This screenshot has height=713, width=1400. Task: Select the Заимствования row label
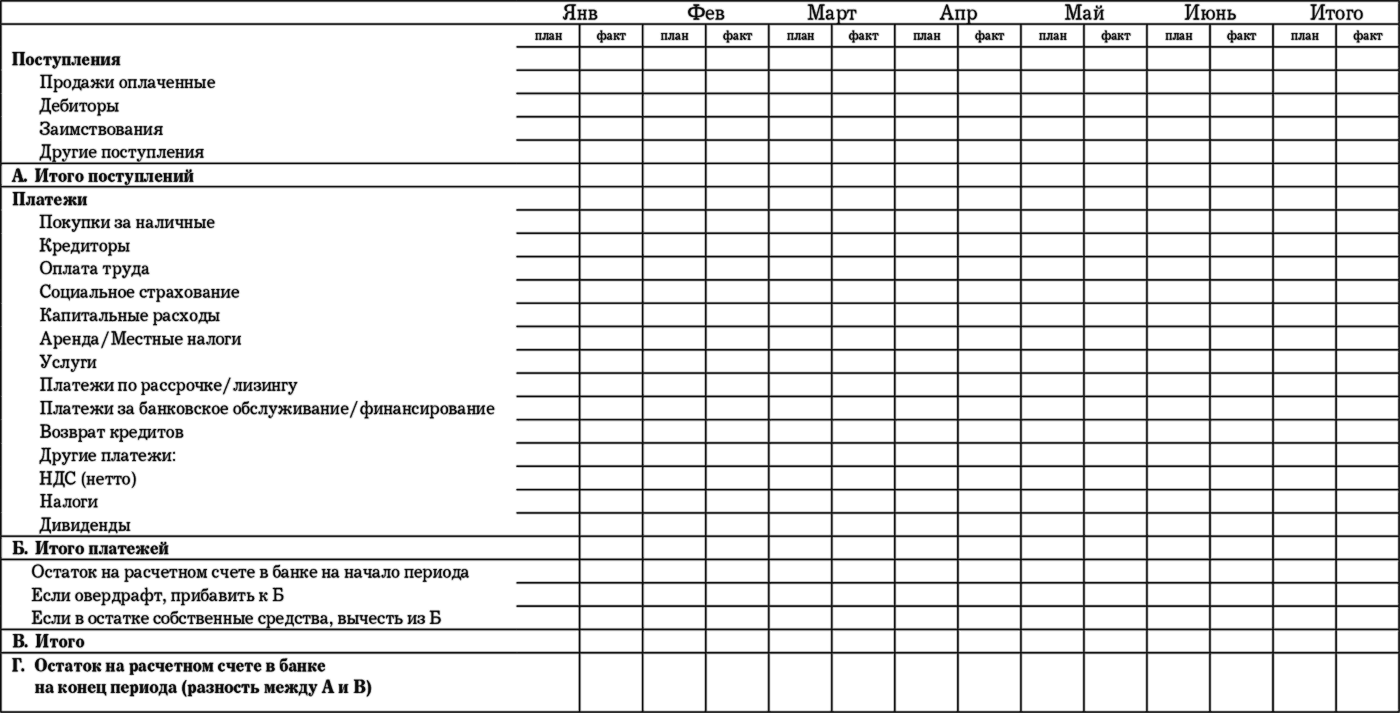pos(102,129)
